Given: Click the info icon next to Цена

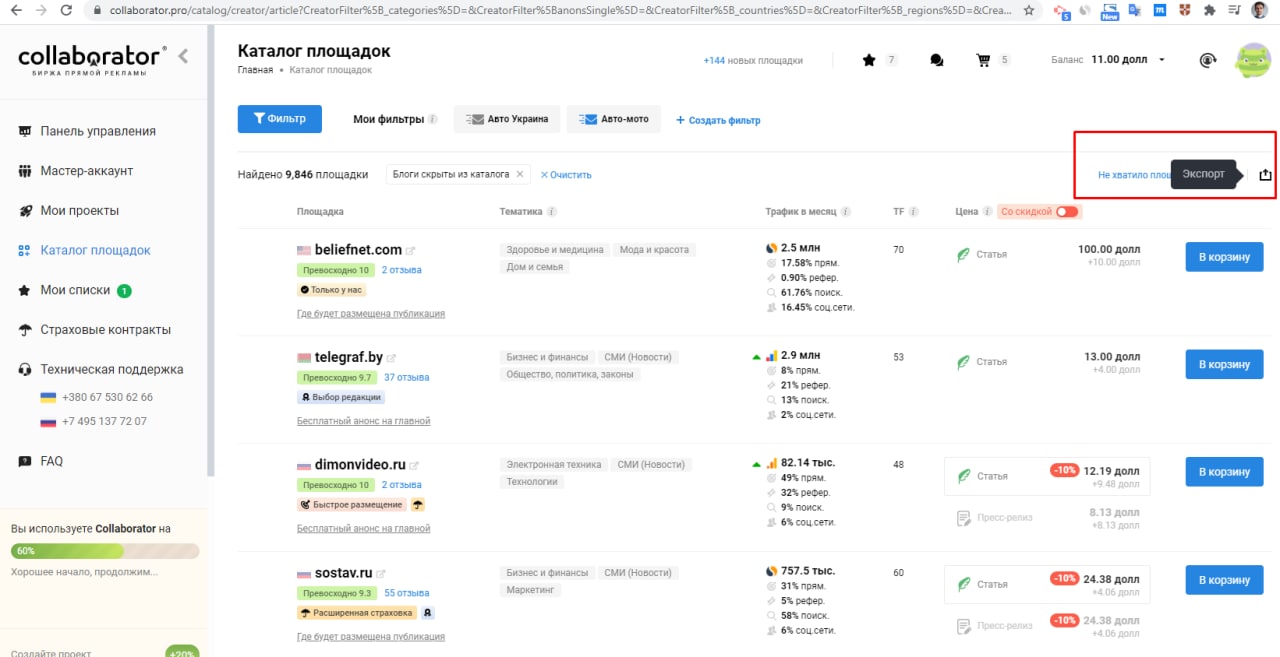Looking at the screenshot, I should click(988, 212).
